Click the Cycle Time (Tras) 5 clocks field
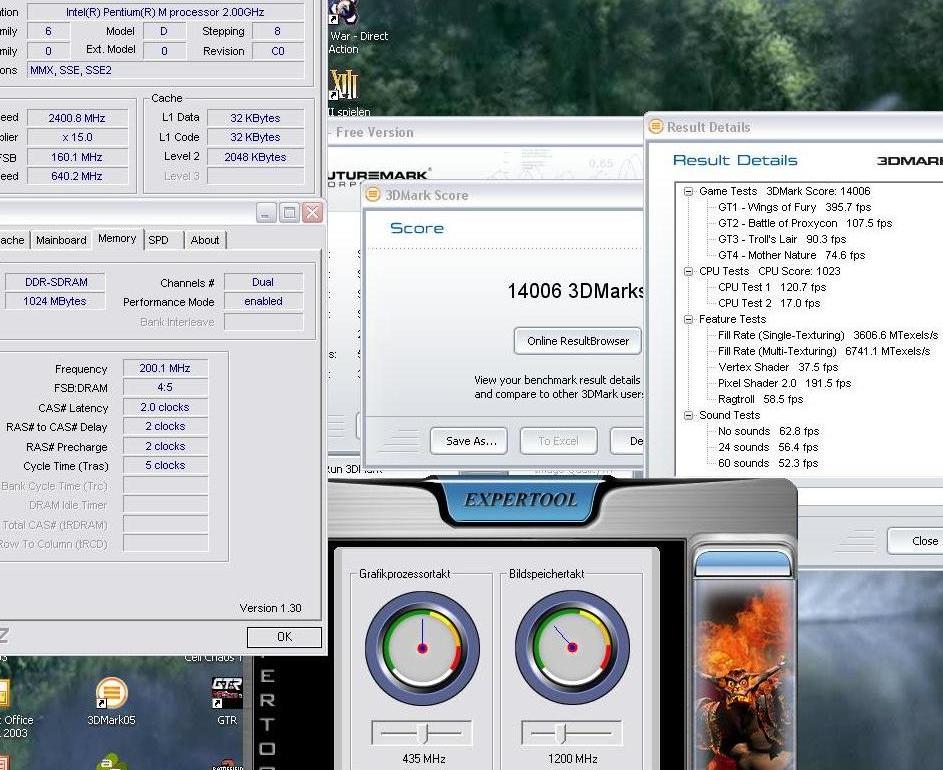This screenshot has height=770, width=943. coord(165,466)
